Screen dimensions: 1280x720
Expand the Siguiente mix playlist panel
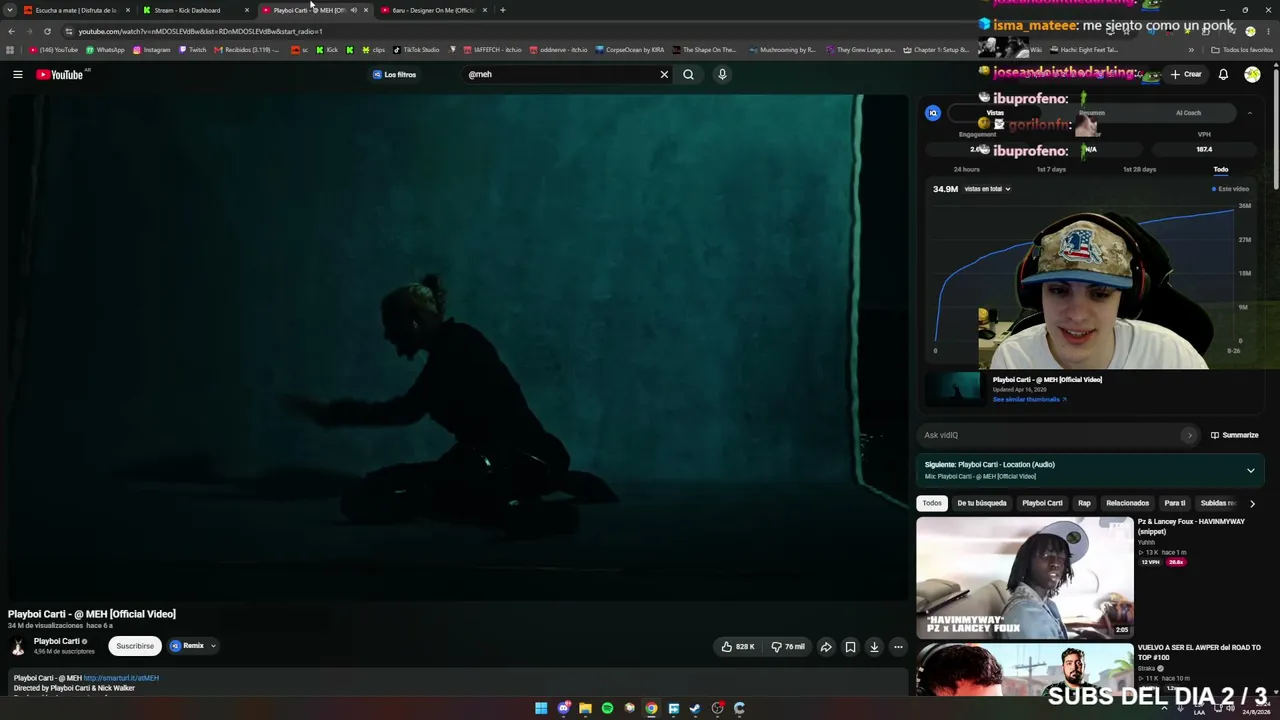(x=1250, y=470)
